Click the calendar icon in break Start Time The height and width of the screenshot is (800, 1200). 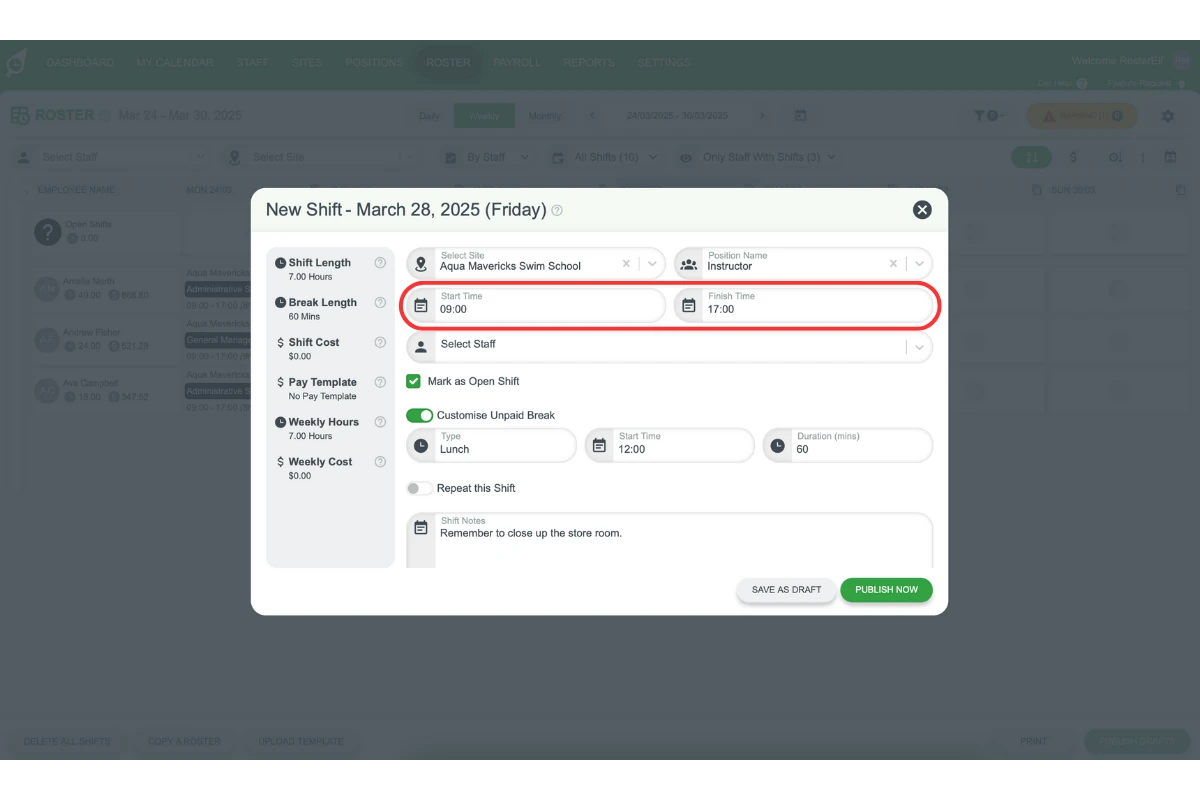[x=599, y=445]
